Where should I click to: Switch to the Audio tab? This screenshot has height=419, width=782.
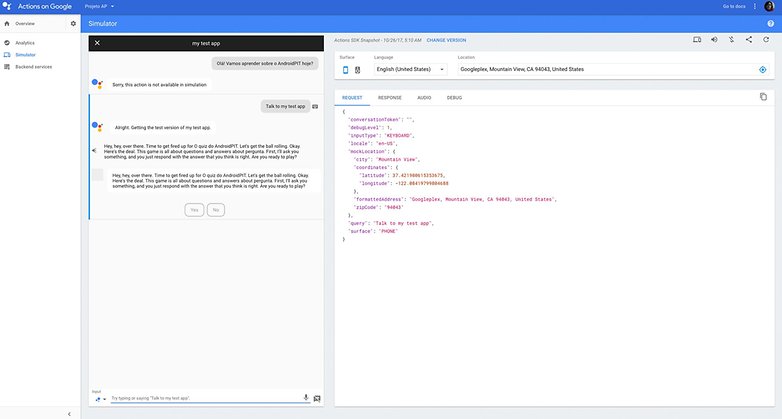[x=424, y=98]
